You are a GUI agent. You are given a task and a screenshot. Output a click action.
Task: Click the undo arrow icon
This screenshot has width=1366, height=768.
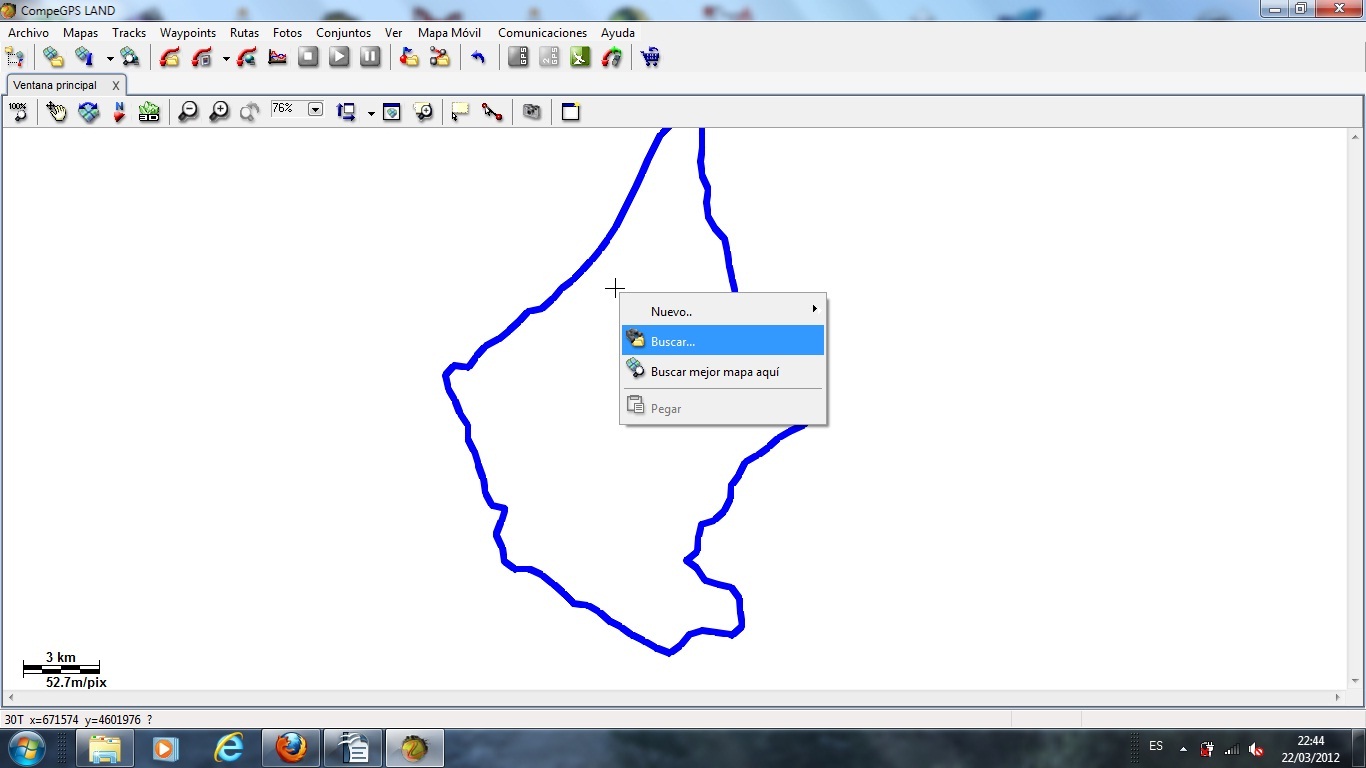point(478,57)
